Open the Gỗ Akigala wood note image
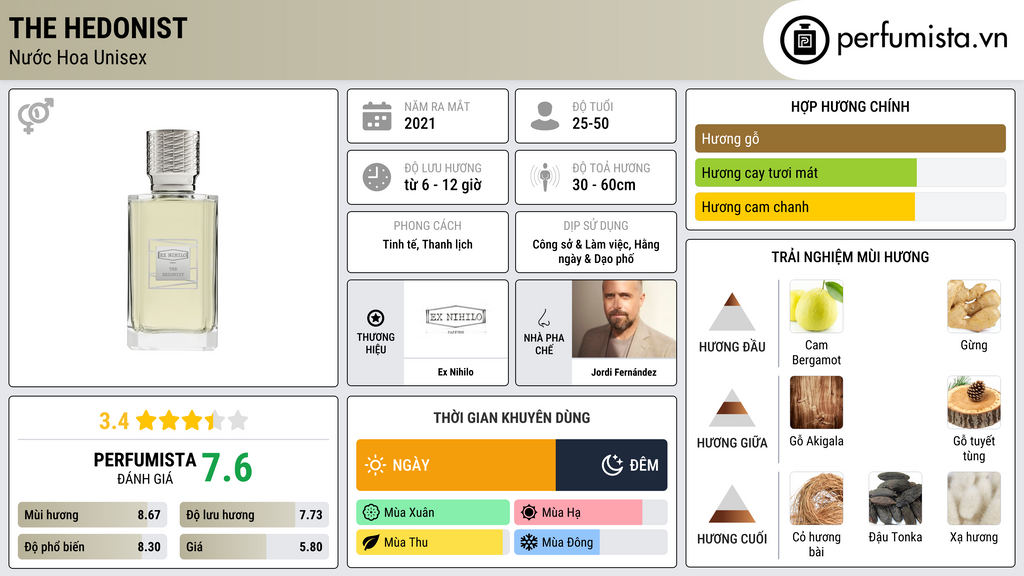Viewport: 1024px width, 576px height. click(x=816, y=402)
